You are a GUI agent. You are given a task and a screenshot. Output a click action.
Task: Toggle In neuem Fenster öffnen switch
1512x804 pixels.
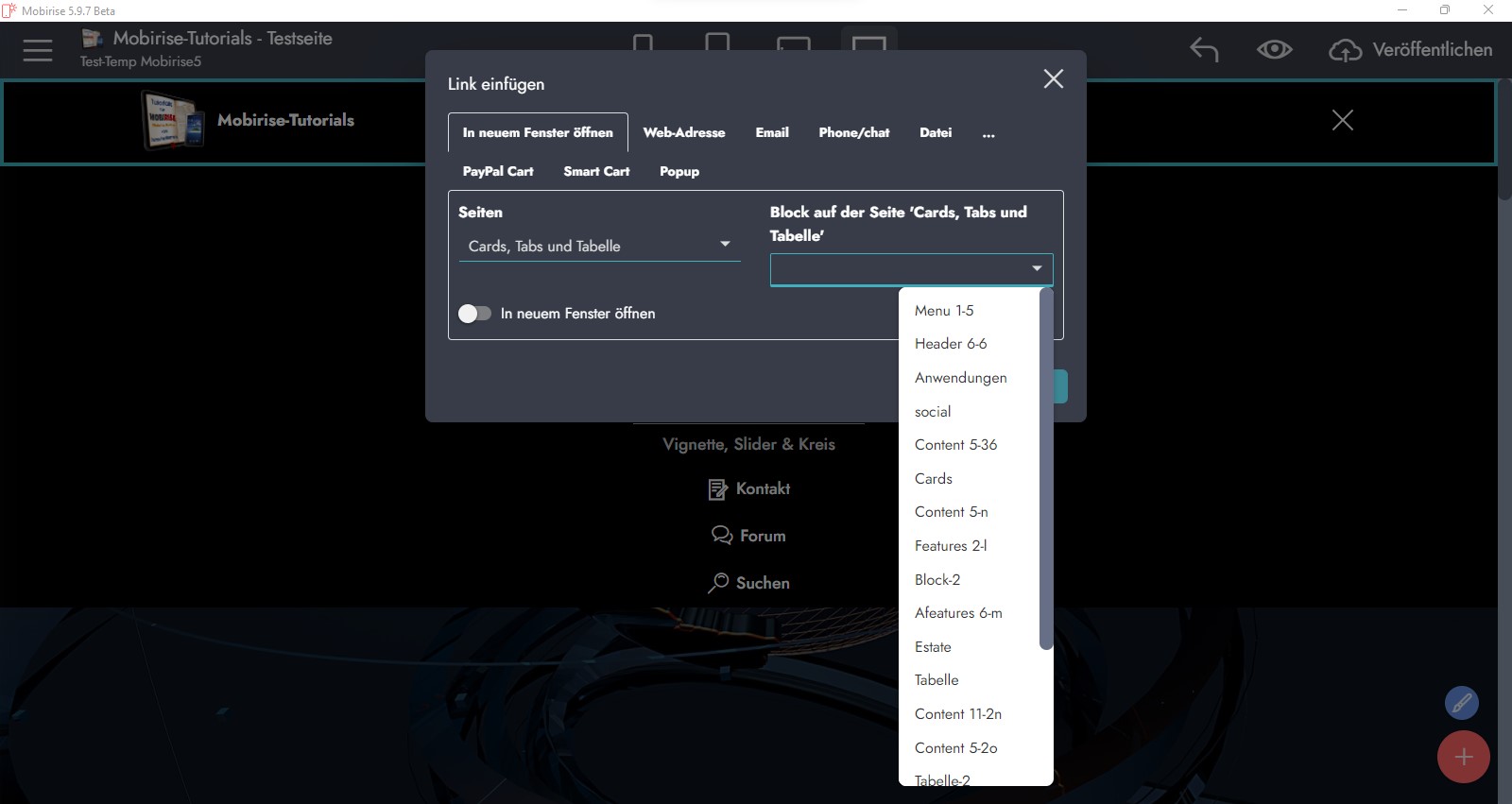pyautogui.click(x=474, y=314)
